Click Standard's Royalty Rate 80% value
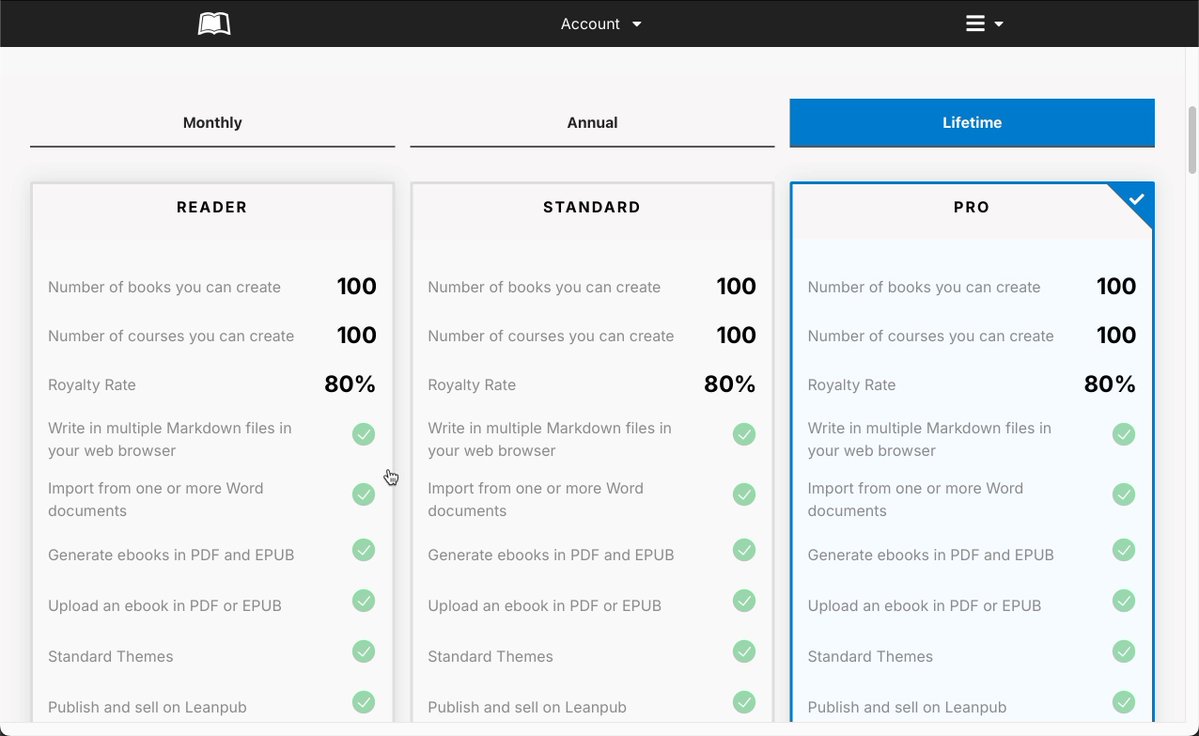Viewport: 1199px width, 736px height. (x=729, y=384)
